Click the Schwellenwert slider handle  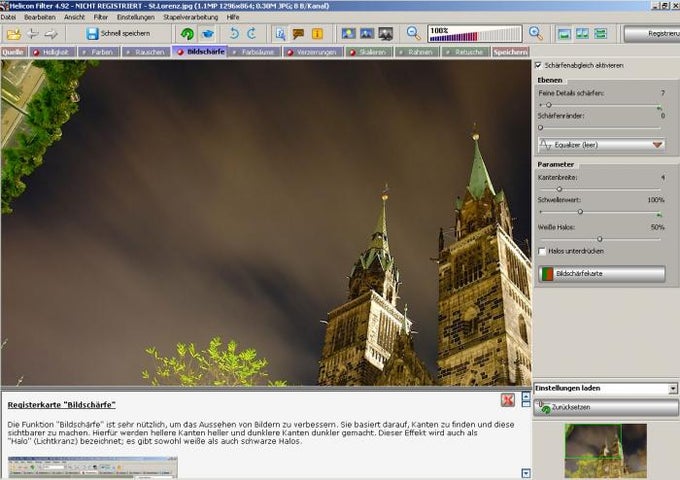(580, 212)
